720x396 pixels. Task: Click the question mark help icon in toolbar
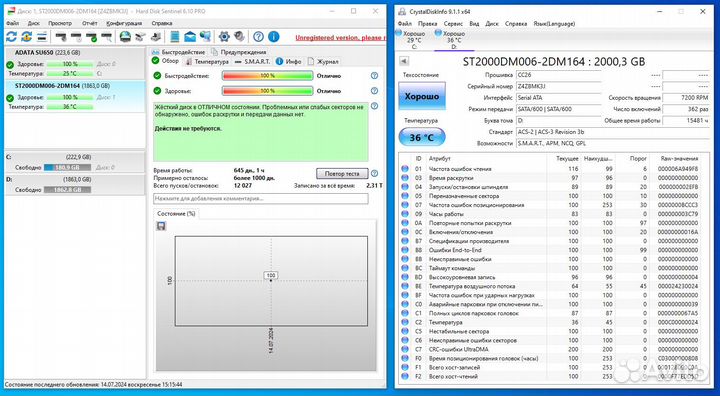[259, 37]
